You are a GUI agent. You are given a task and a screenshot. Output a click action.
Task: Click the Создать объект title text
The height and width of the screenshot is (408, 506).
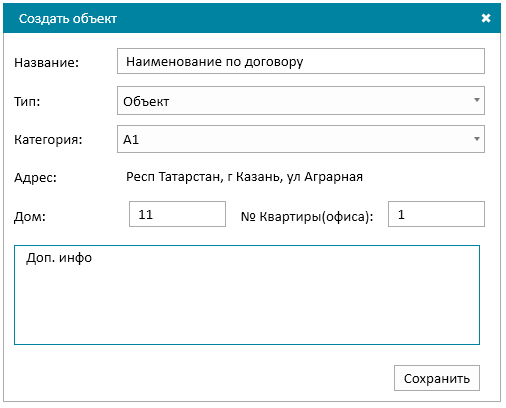point(68,19)
